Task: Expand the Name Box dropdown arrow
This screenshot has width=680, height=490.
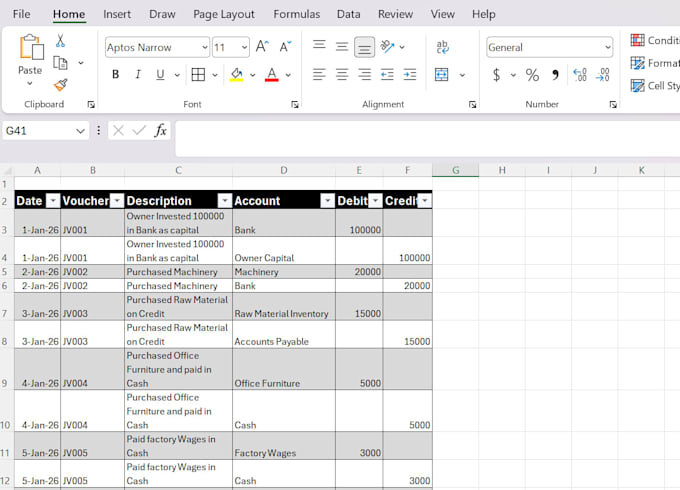Action: pos(80,131)
